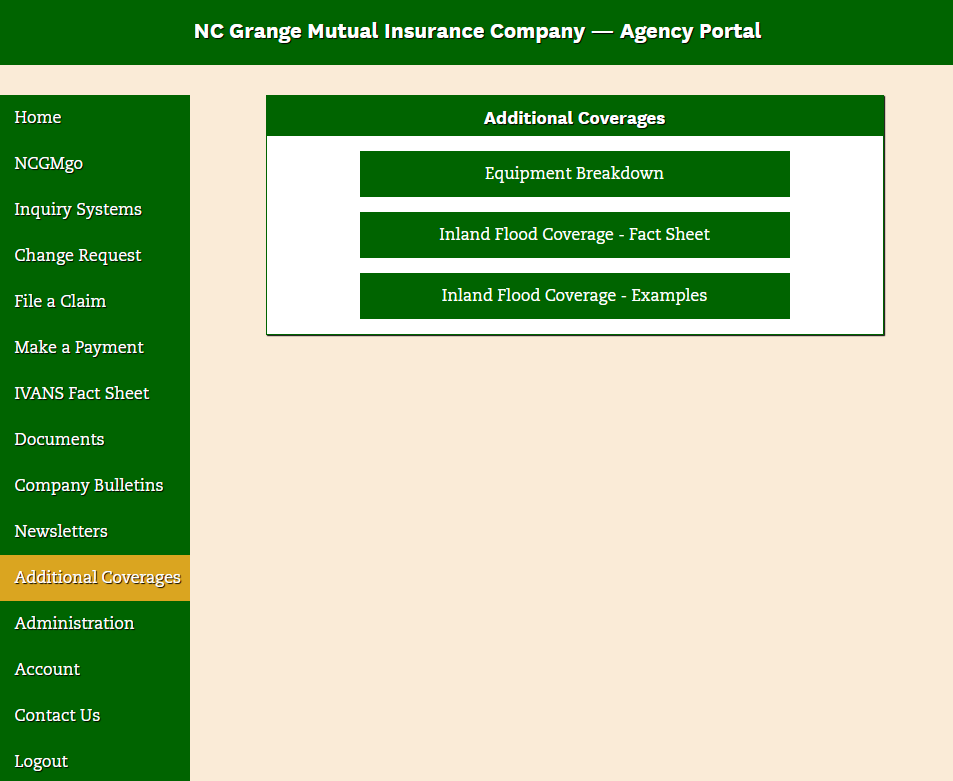Open Inland Flood Coverage - Fact Sheet
Screen dimensions: 953x781
point(574,235)
